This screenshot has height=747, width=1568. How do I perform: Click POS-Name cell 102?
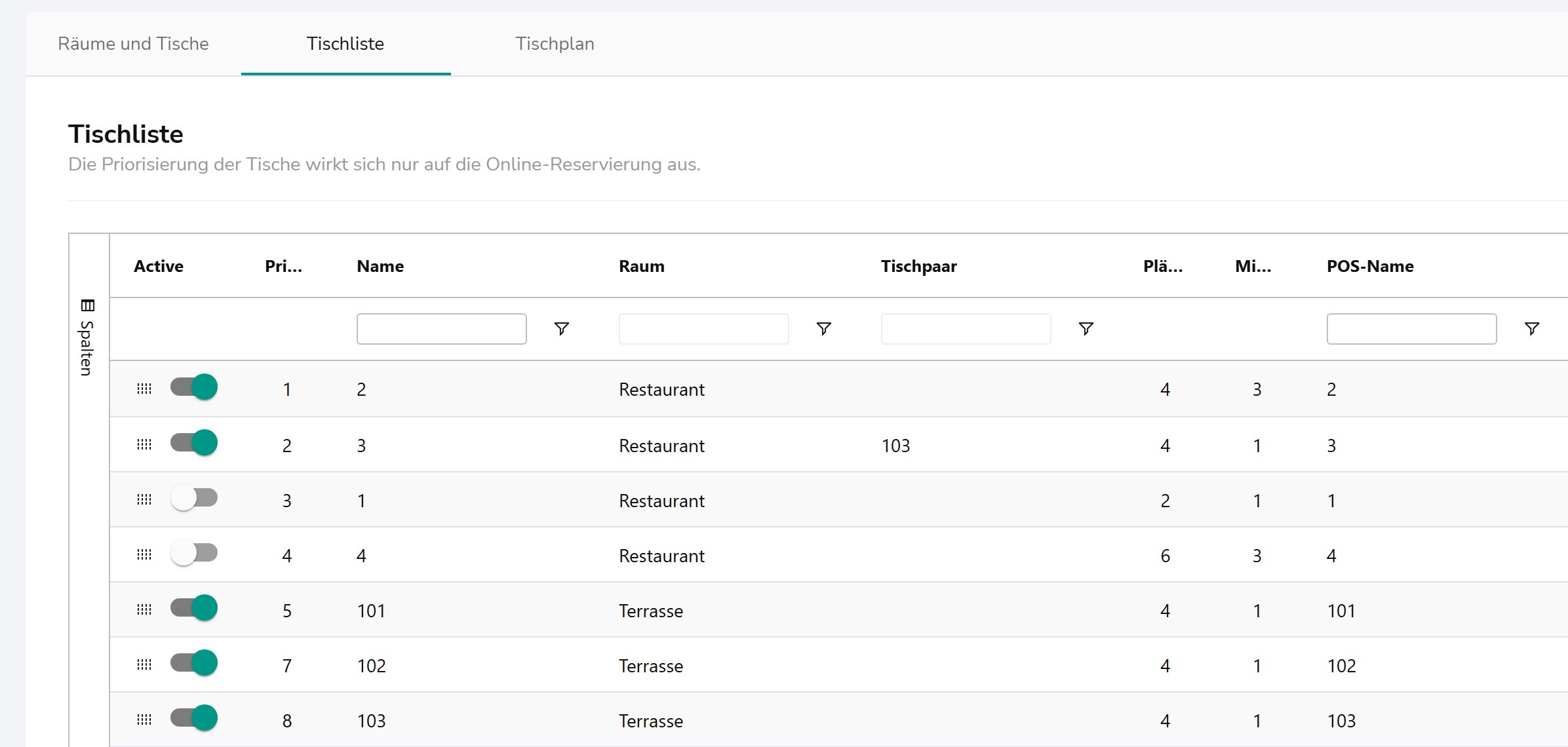1341,666
